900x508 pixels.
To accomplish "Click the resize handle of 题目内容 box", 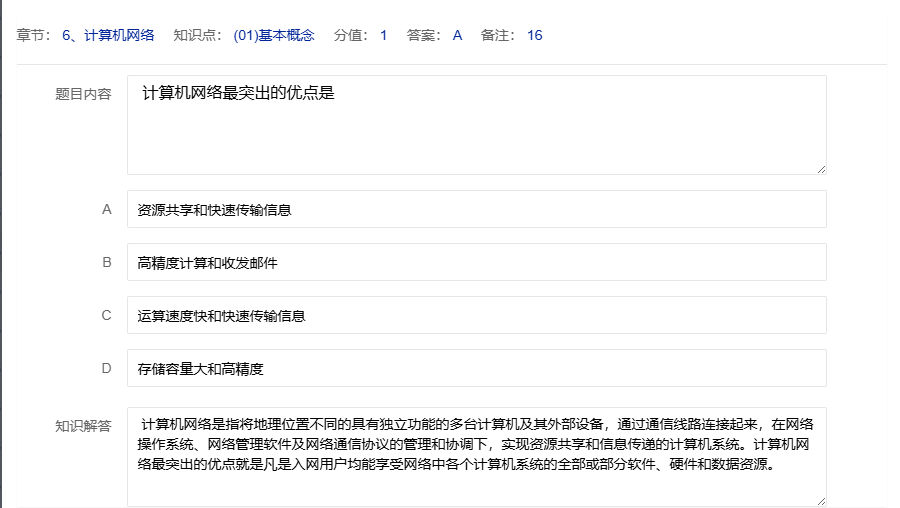I will tap(820, 168).
